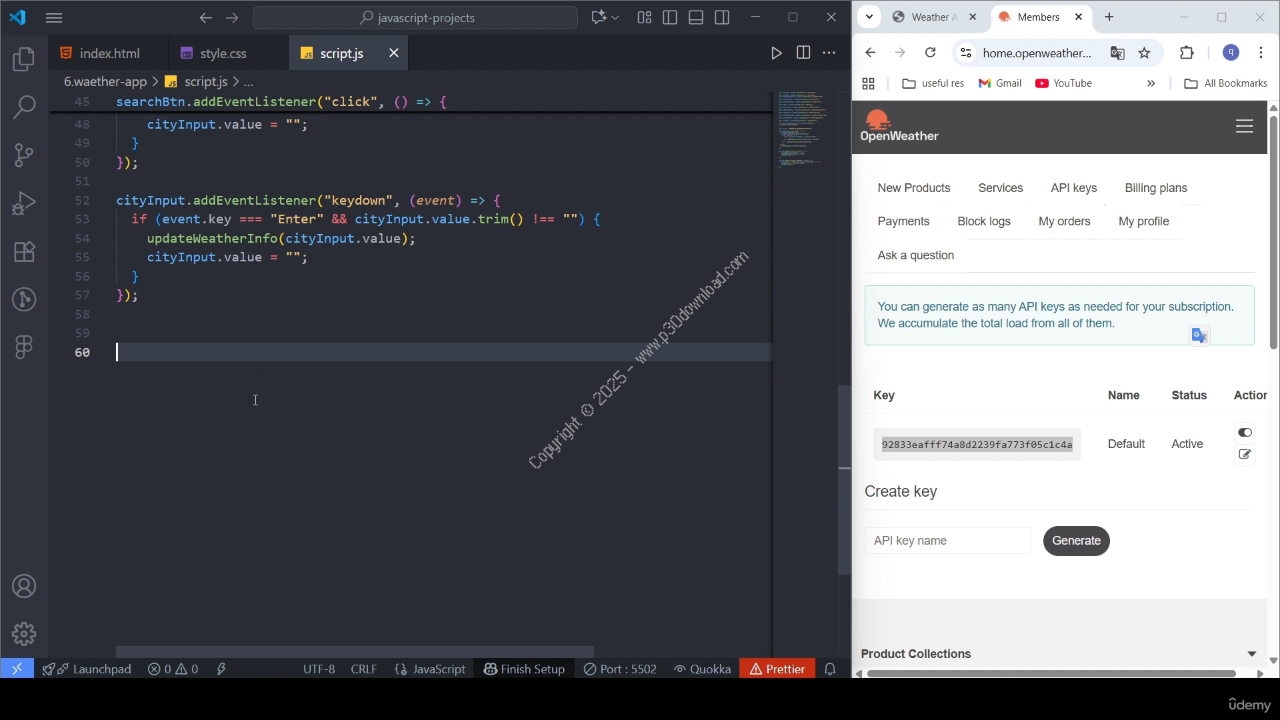The width and height of the screenshot is (1280, 720).
Task: Open the Billing plans link
Action: coord(1155,188)
